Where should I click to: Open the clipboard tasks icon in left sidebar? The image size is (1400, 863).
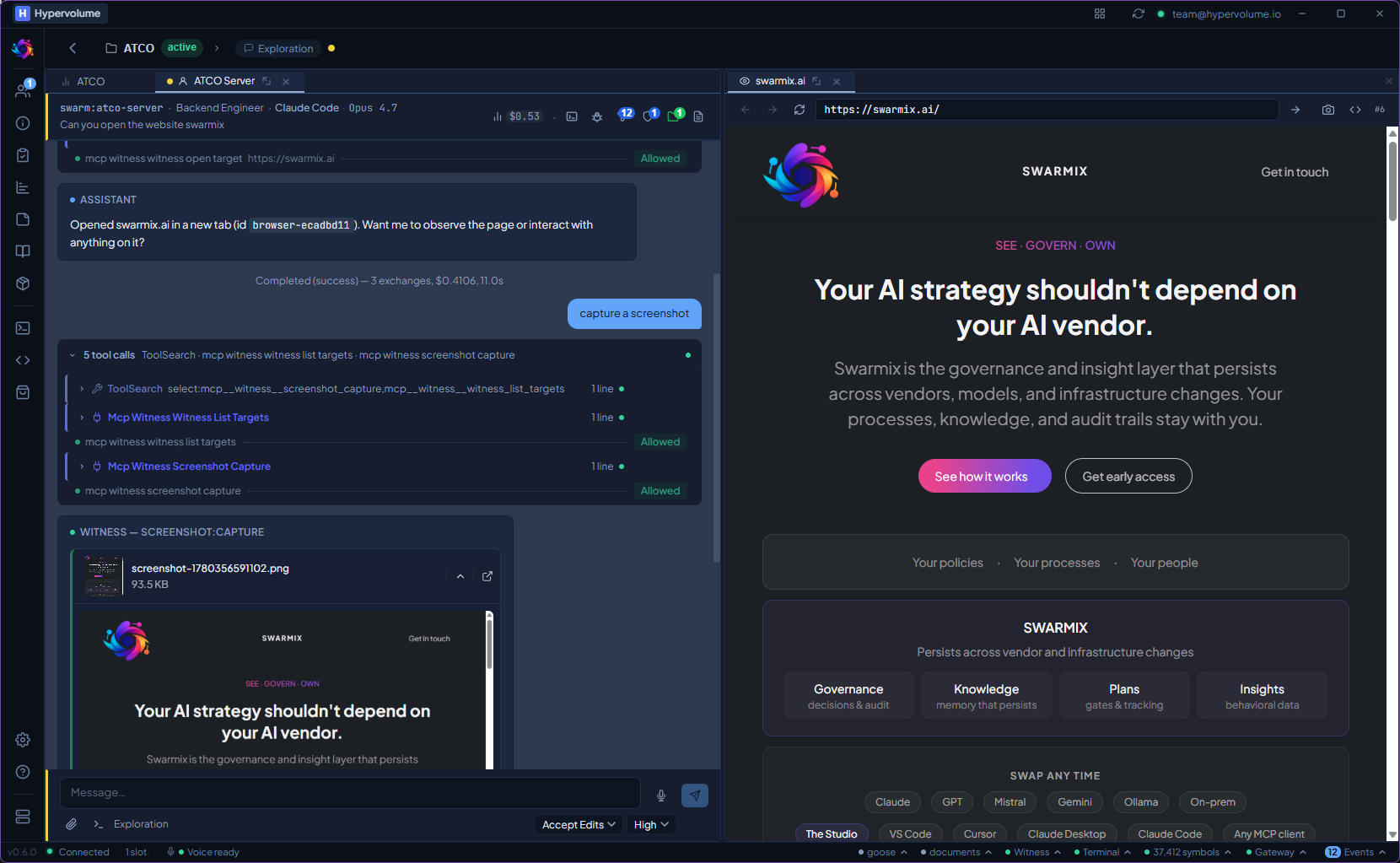(x=23, y=155)
